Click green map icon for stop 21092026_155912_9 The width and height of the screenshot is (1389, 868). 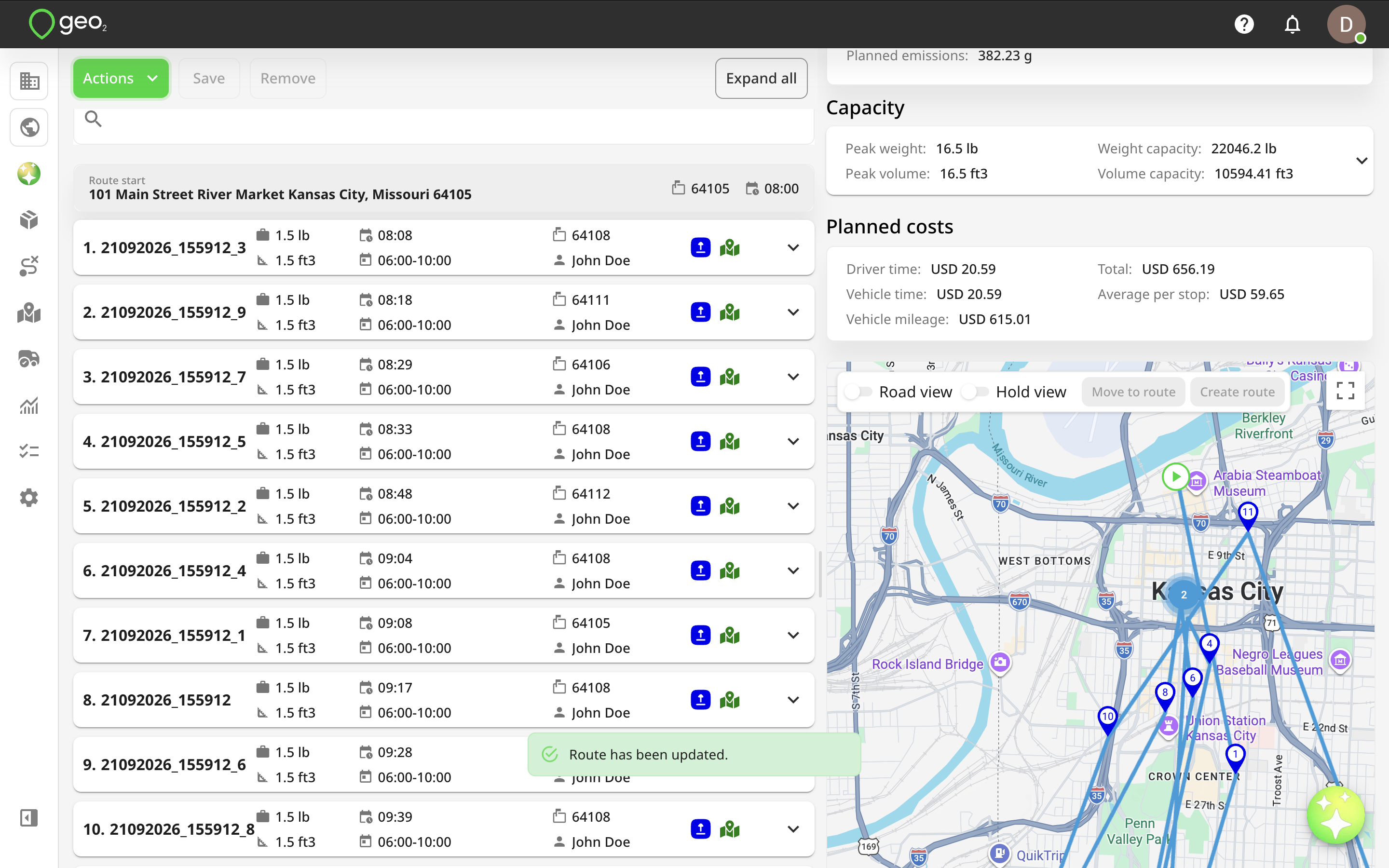coord(730,312)
